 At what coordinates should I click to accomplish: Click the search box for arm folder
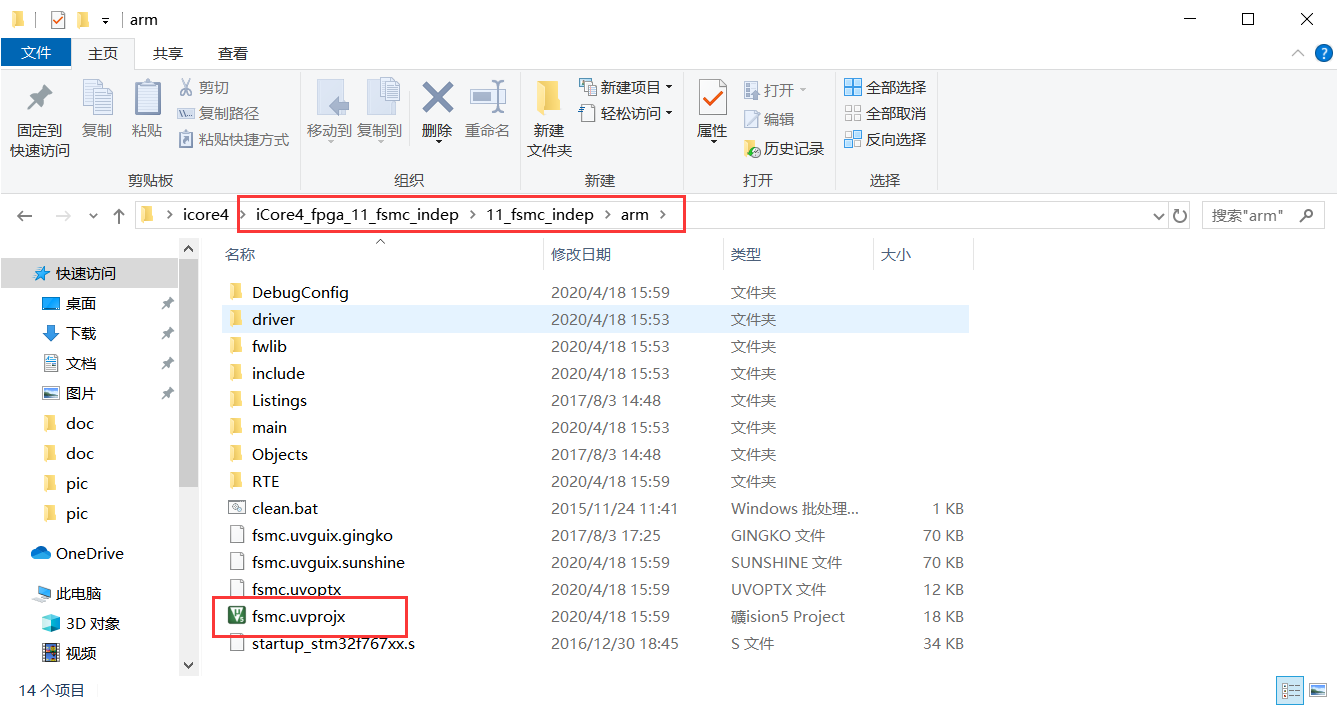click(1260, 216)
